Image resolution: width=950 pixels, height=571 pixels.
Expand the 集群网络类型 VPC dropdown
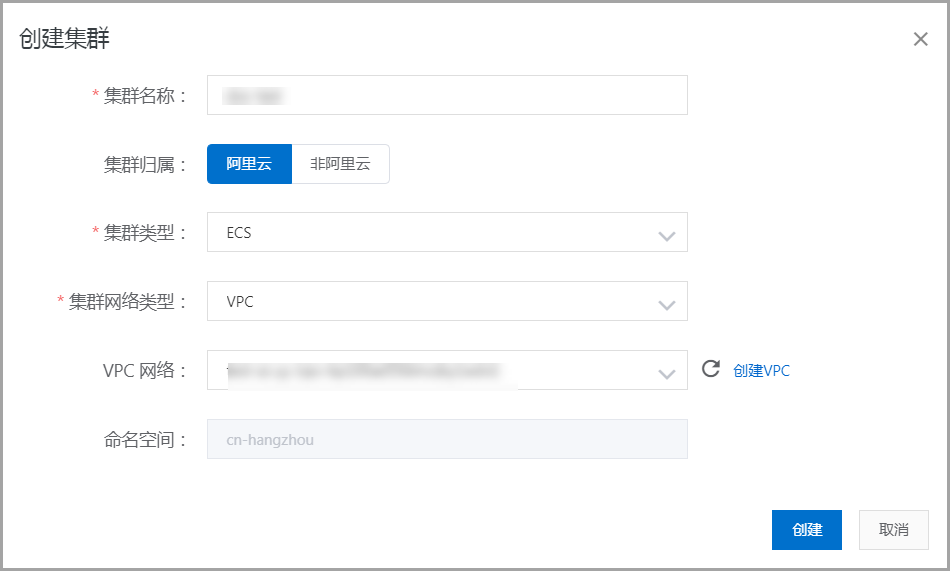point(447,301)
